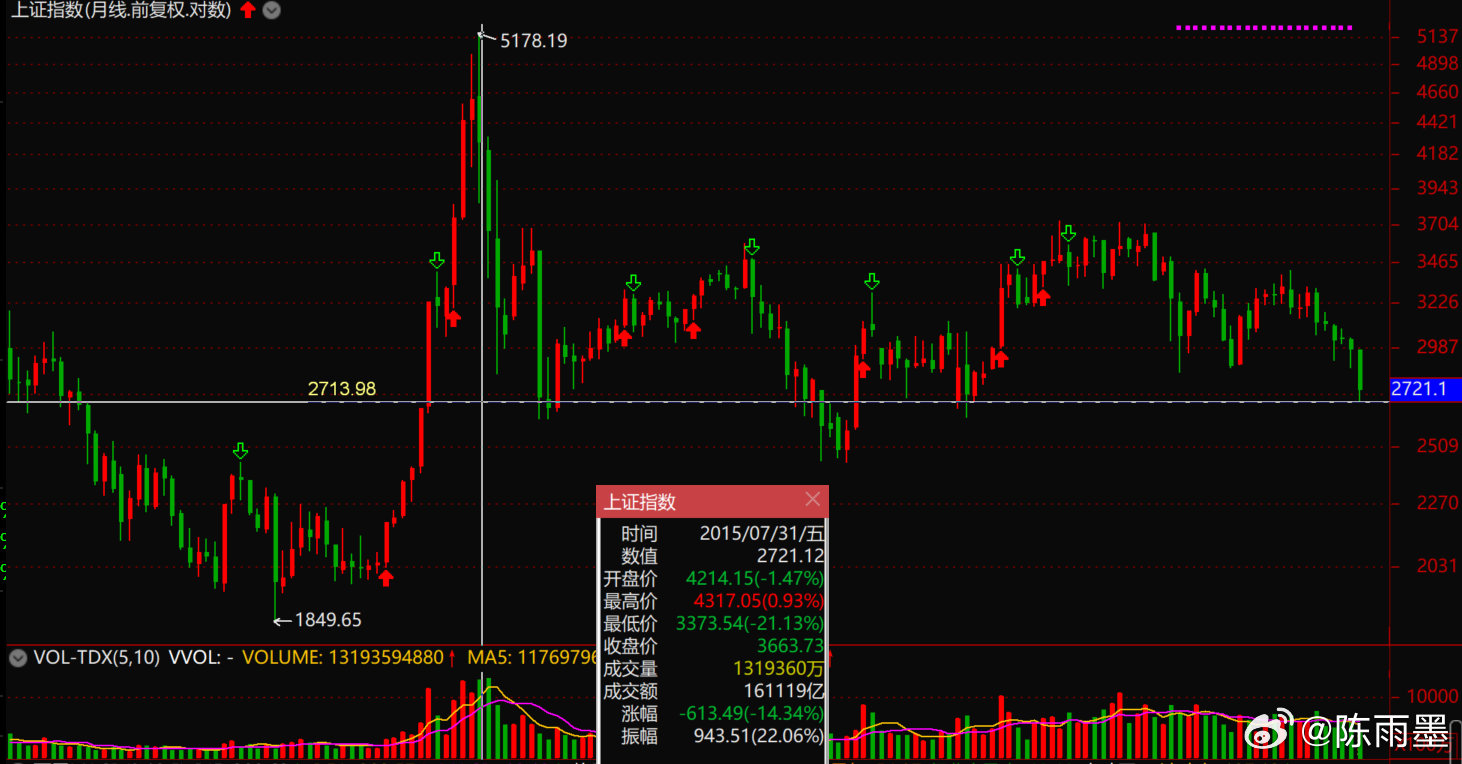Click the 1849.65 low price label
1462x764 pixels.
(328, 620)
